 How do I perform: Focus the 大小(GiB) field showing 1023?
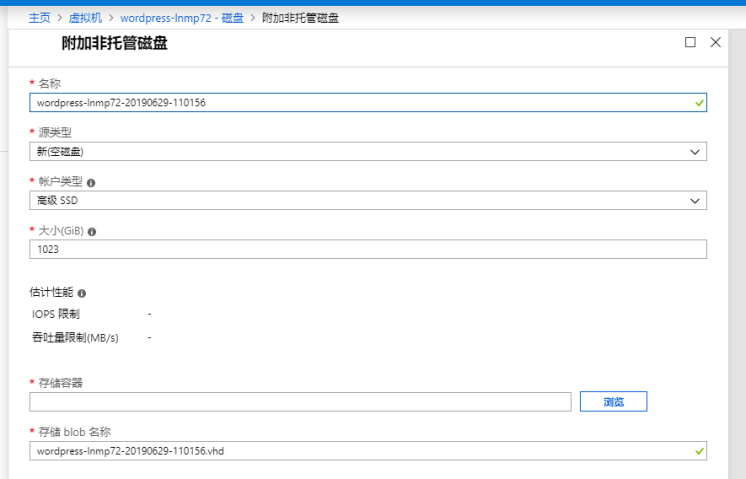tap(368, 250)
